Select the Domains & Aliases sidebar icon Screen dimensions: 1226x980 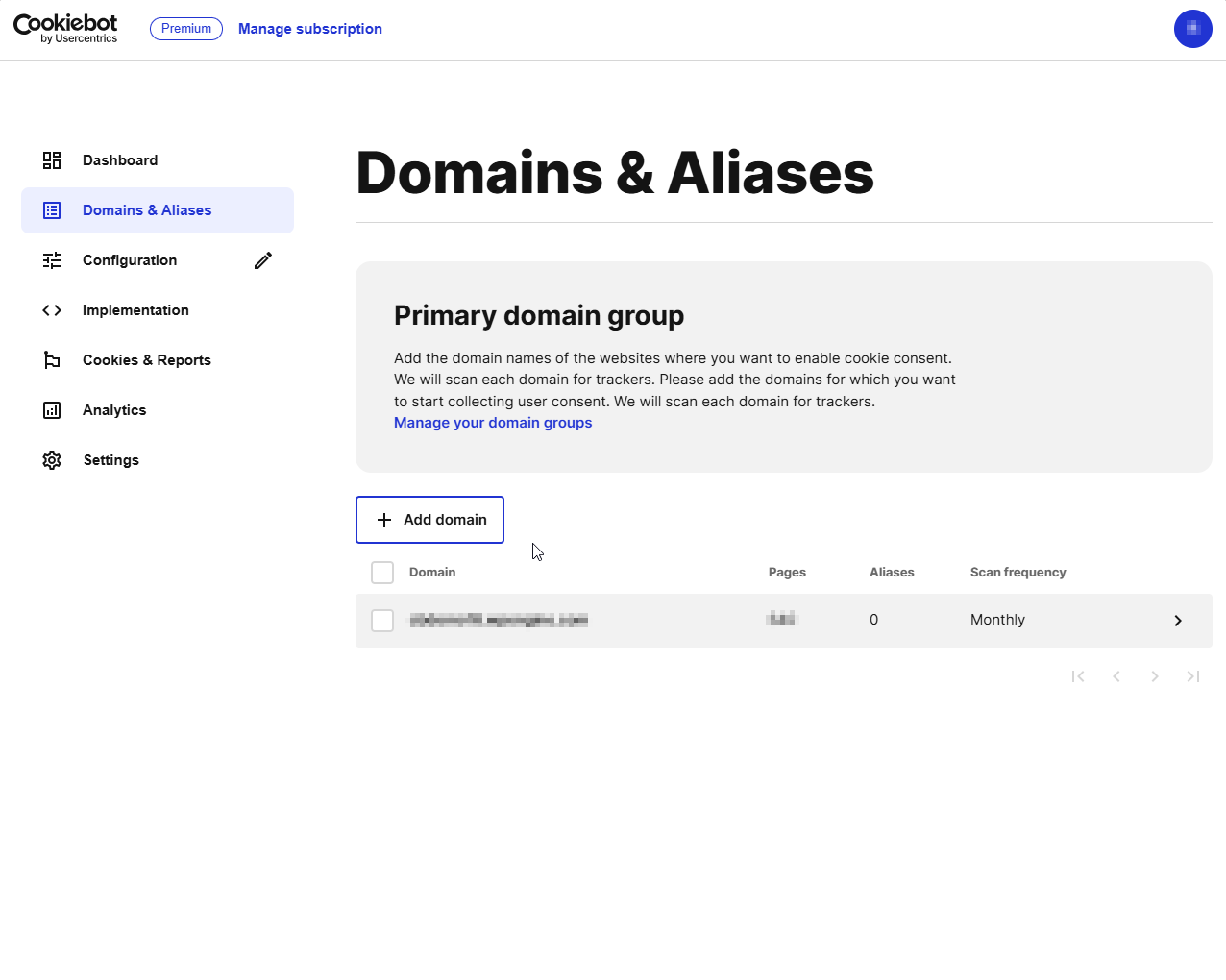(51, 209)
